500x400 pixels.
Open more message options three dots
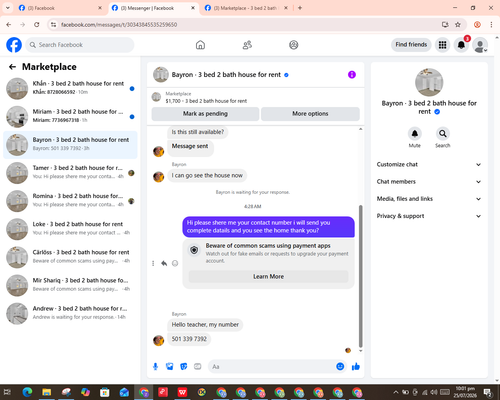point(153,263)
